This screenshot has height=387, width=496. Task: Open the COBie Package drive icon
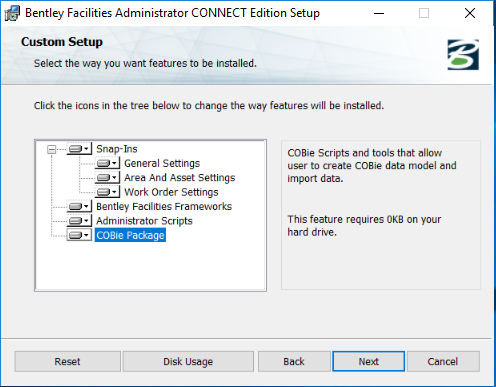point(79,235)
